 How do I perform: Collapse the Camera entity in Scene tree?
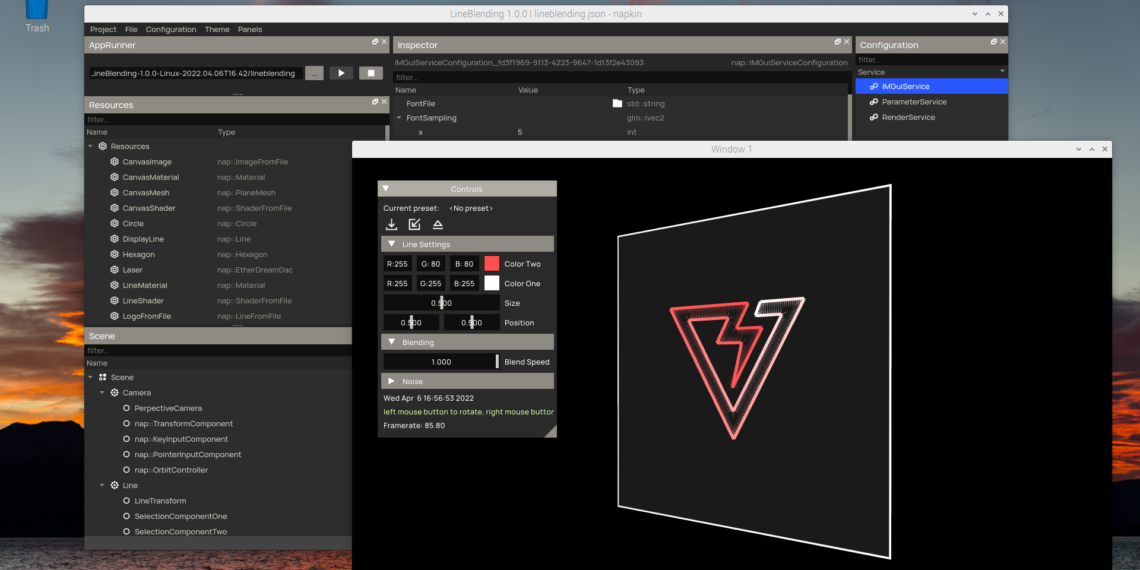102,393
